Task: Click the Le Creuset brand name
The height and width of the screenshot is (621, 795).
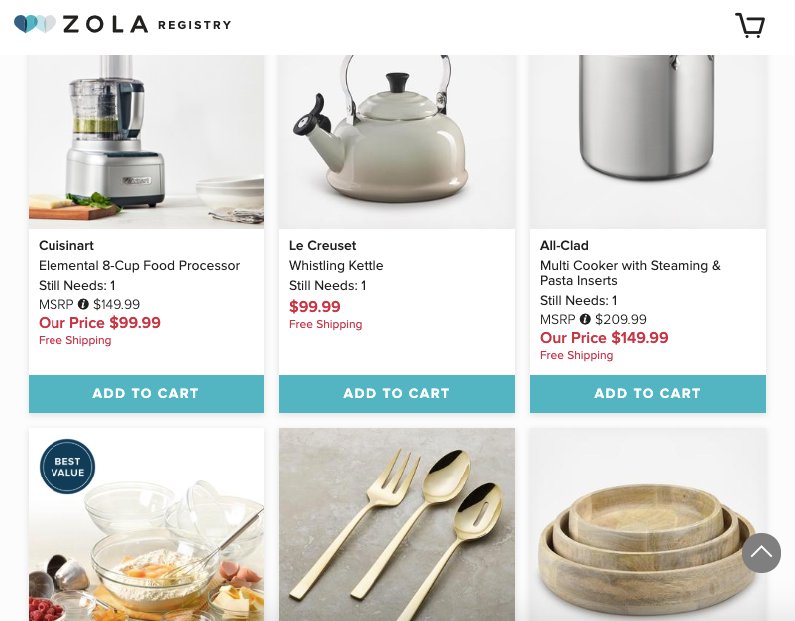Action: click(x=322, y=245)
